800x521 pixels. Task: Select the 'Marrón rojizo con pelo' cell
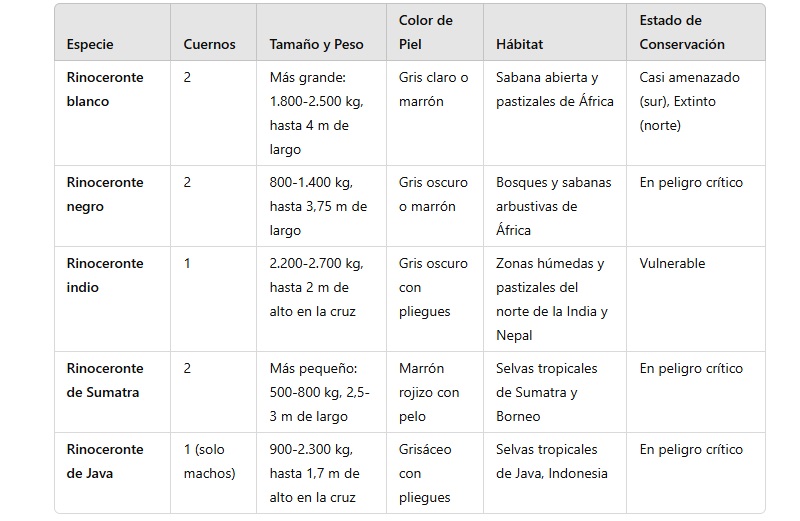tap(429, 392)
